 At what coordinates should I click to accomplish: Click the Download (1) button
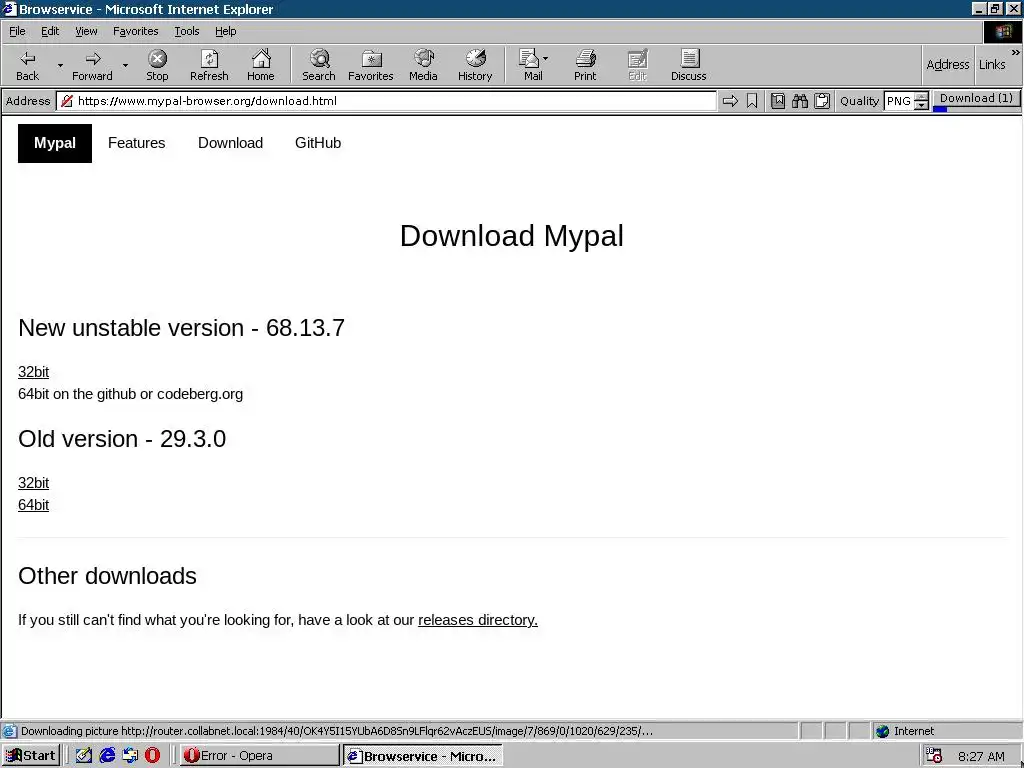coord(976,98)
